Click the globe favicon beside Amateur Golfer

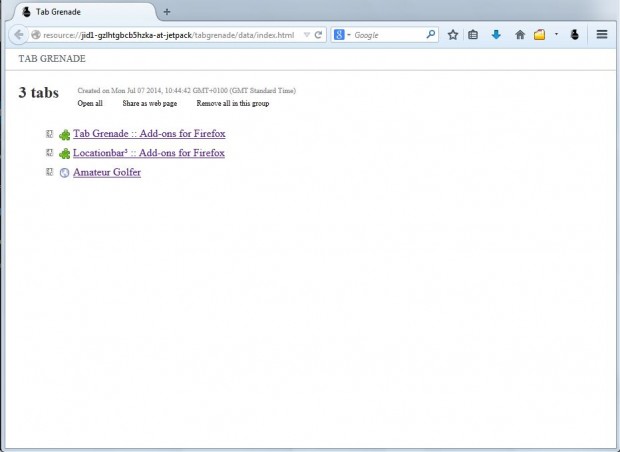coord(64,173)
